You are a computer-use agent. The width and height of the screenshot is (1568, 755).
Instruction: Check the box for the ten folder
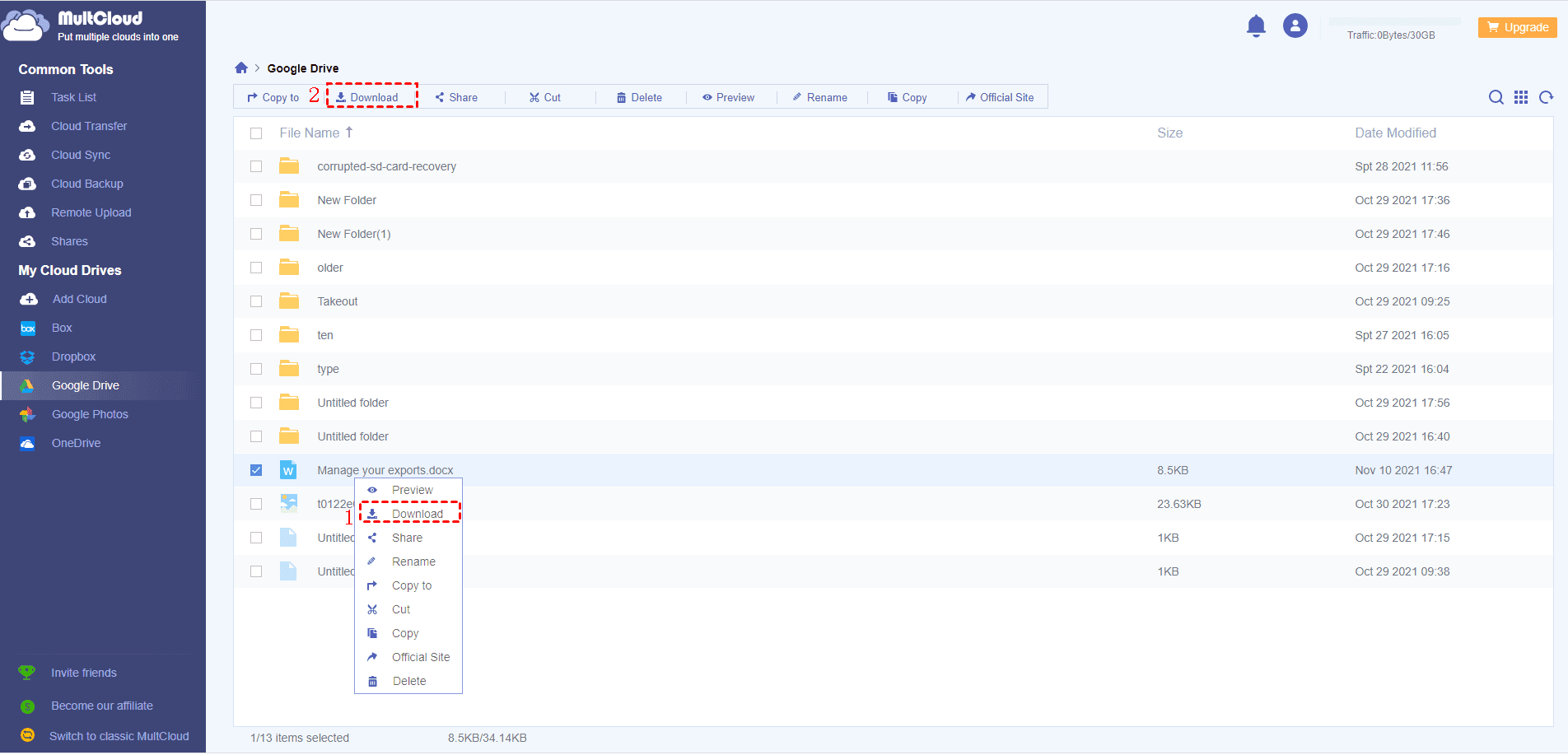tap(256, 335)
